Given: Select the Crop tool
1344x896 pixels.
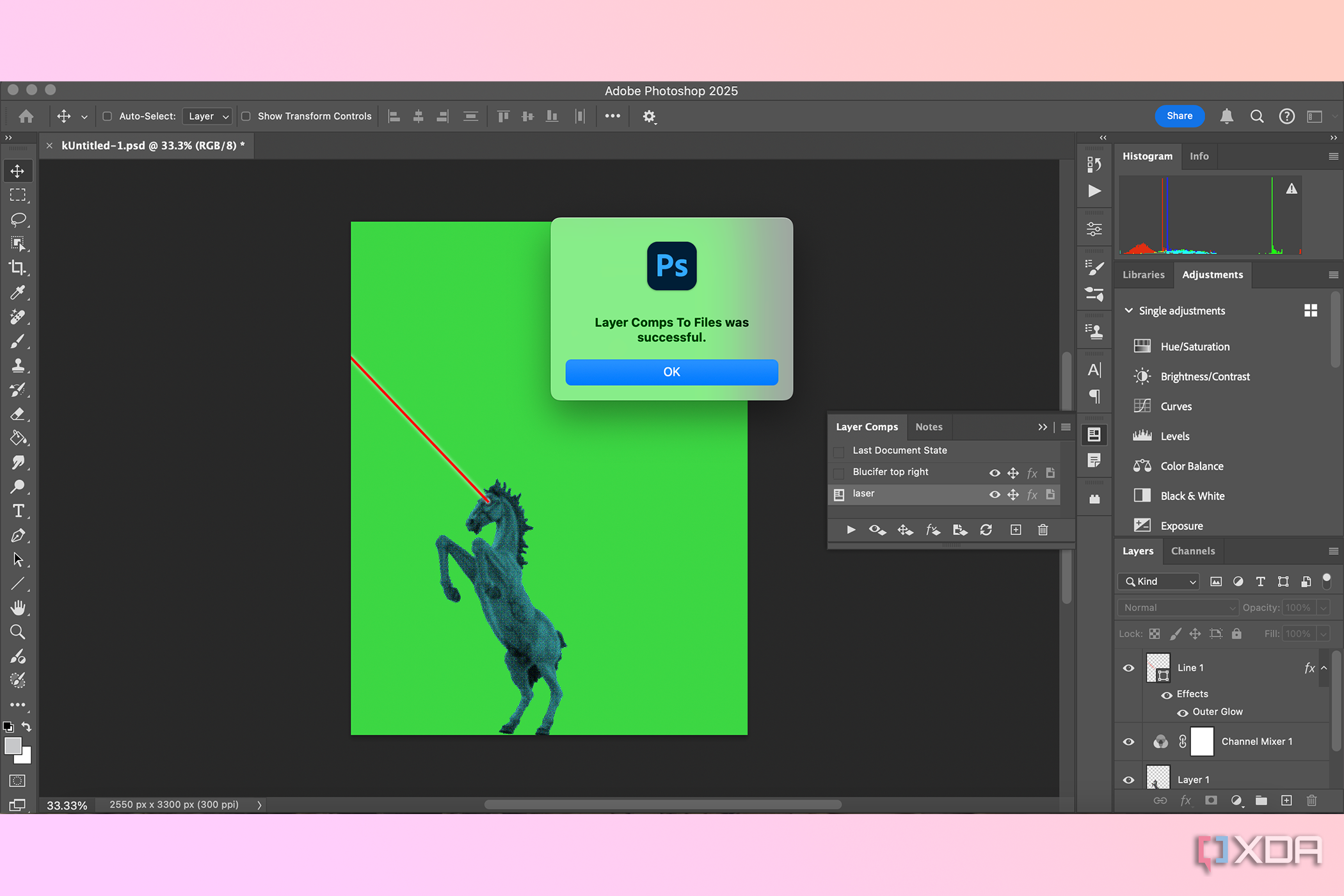Looking at the screenshot, I should [18, 268].
